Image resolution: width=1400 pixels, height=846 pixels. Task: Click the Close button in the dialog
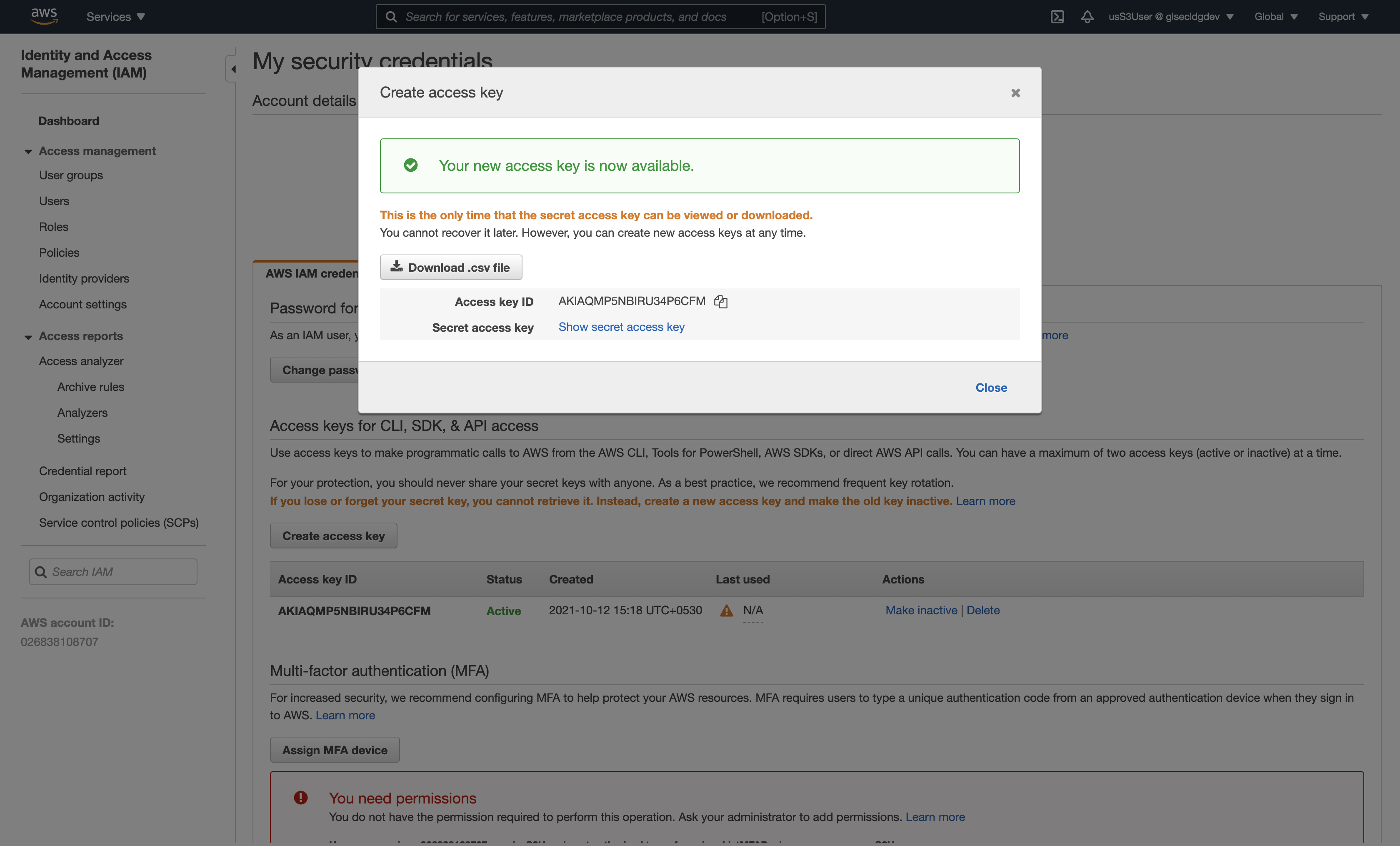(x=992, y=388)
